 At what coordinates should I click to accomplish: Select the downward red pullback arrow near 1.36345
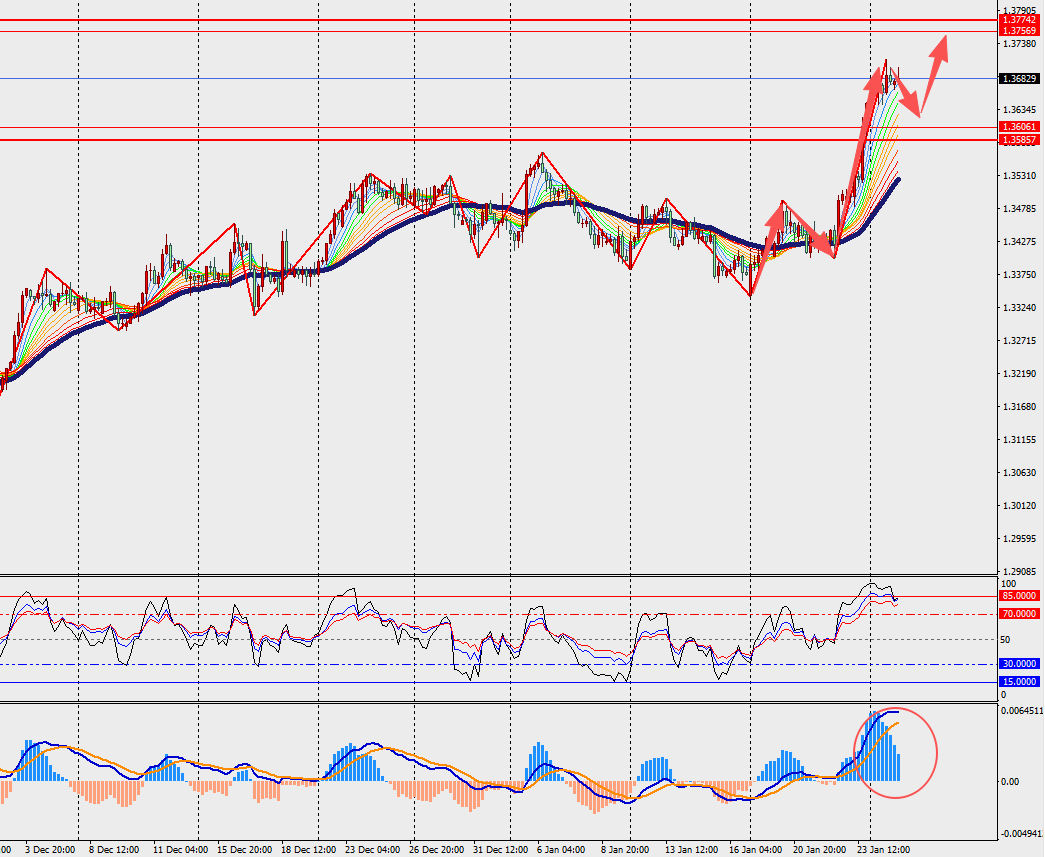click(906, 95)
